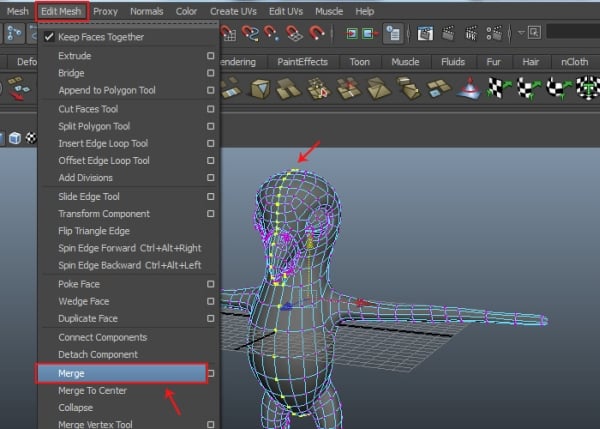Open Duplicate Face options box

pos(210,318)
